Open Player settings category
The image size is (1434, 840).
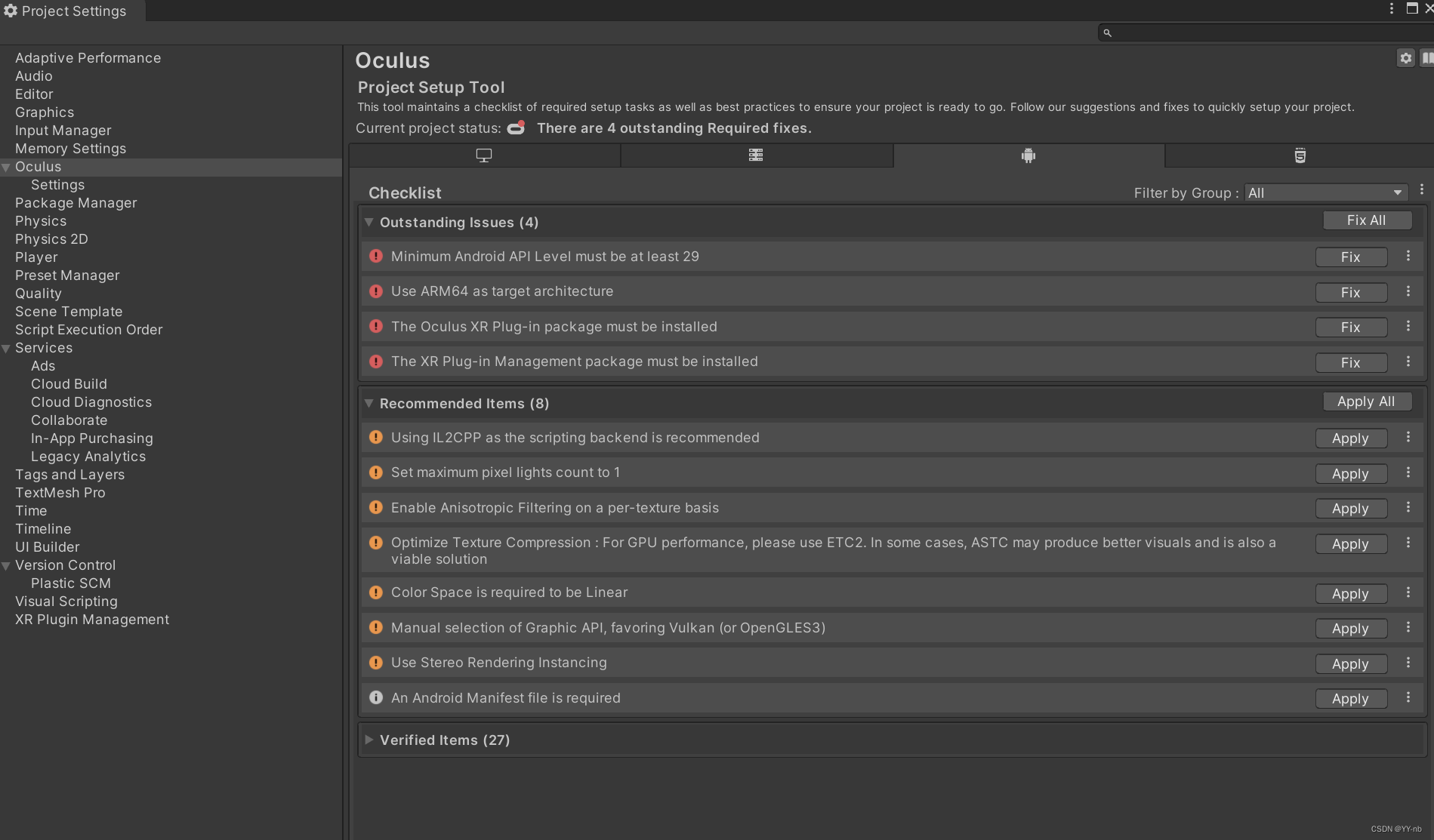click(x=36, y=257)
